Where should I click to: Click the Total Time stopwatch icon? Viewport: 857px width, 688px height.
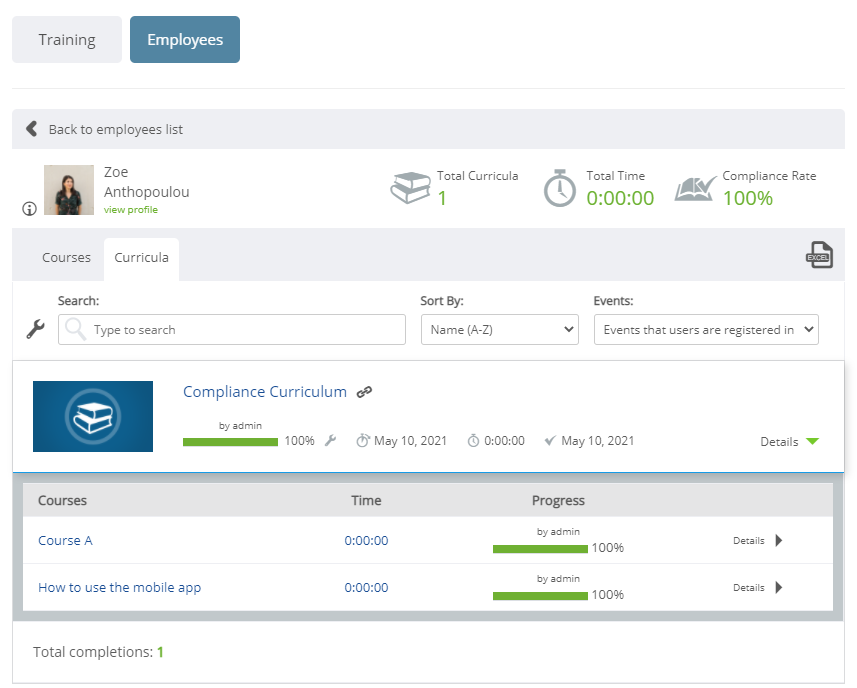(560, 188)
